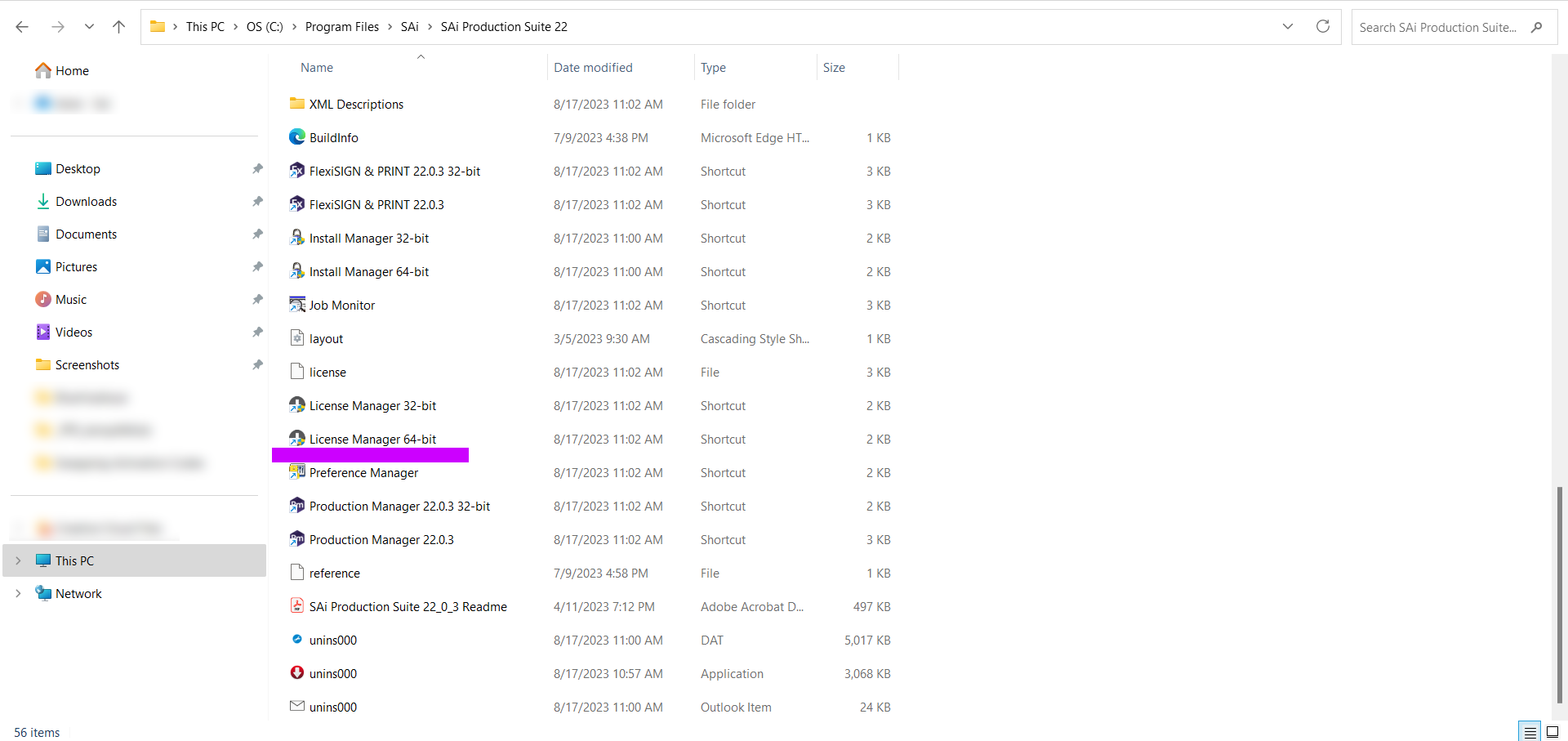Select Install Manager 32-bit icon

click(297, 238)
